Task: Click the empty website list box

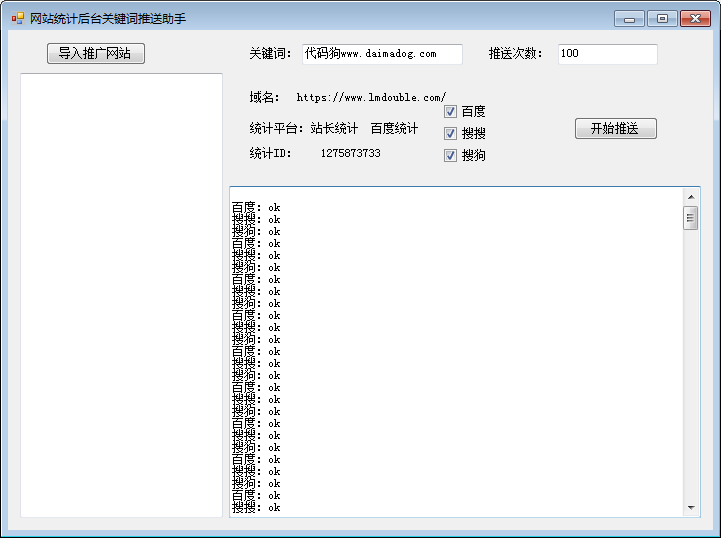Action: [121, 295]
